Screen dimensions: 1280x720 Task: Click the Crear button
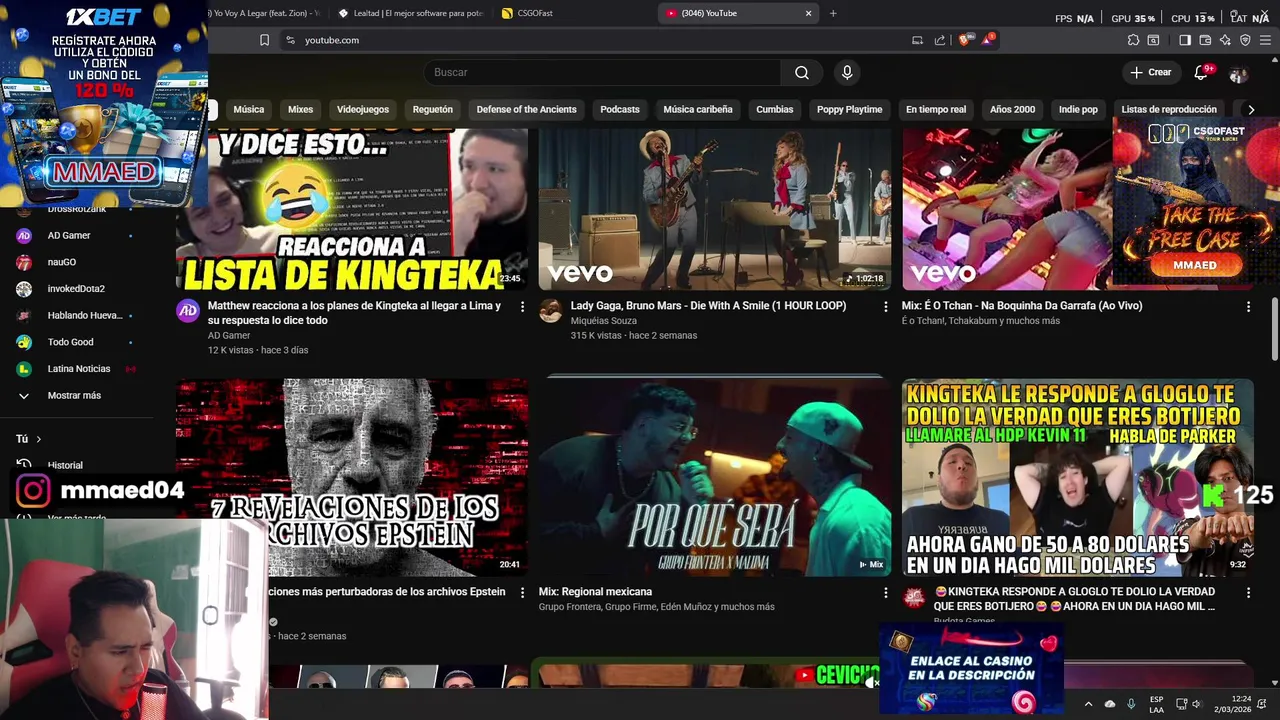(1150, 72)
